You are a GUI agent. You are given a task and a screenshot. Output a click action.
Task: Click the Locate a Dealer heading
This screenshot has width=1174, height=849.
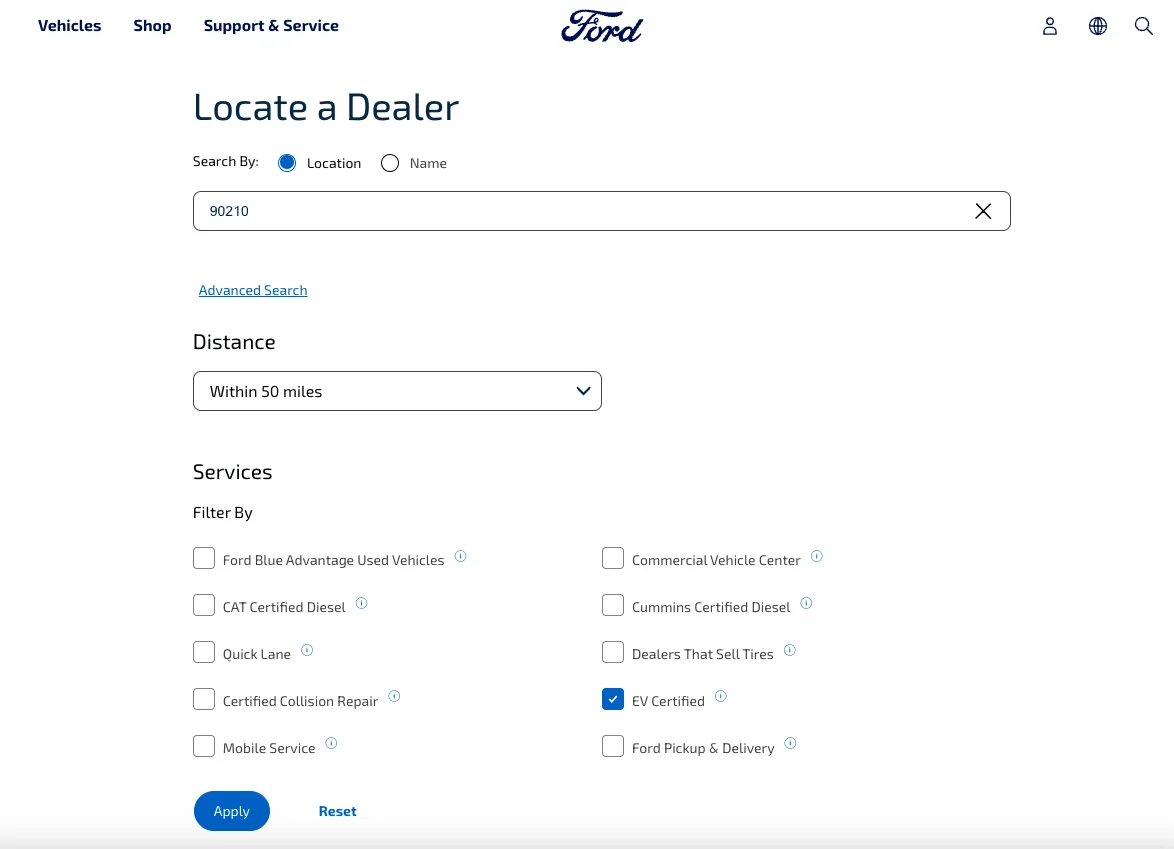326,107
